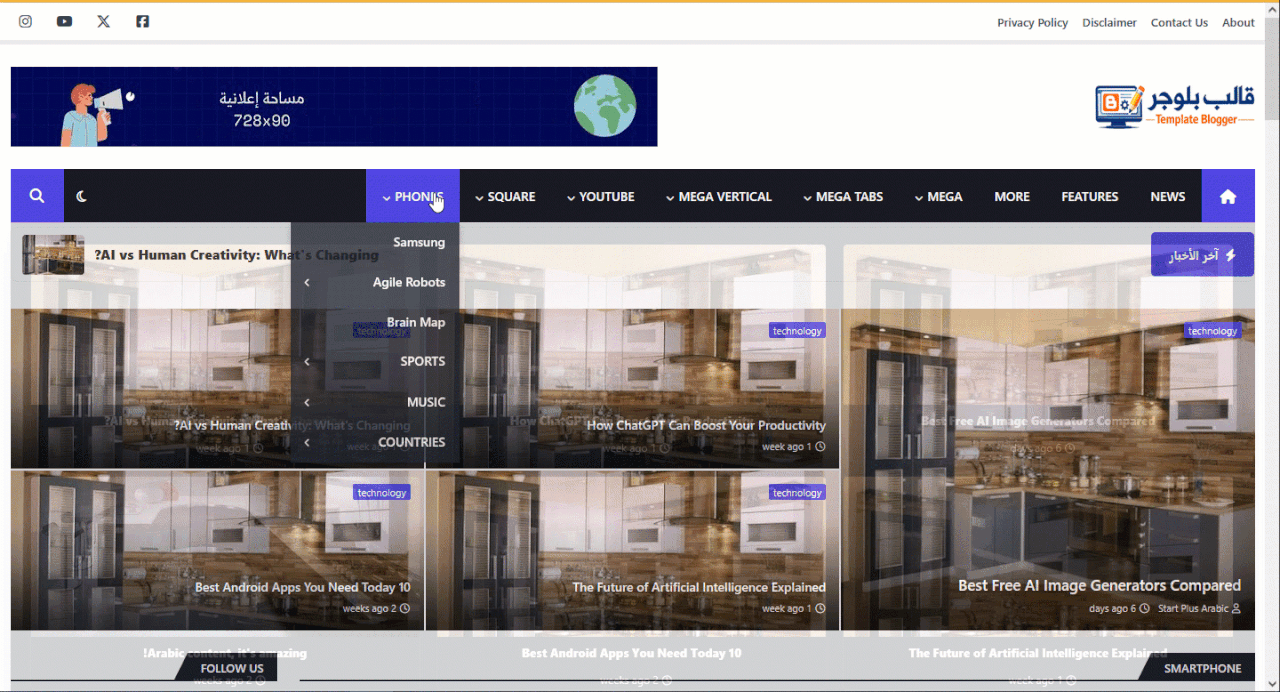The image size is (1280, 692).
Task: Open the Privacy Policy link
Action: [x=1032, y=22]
